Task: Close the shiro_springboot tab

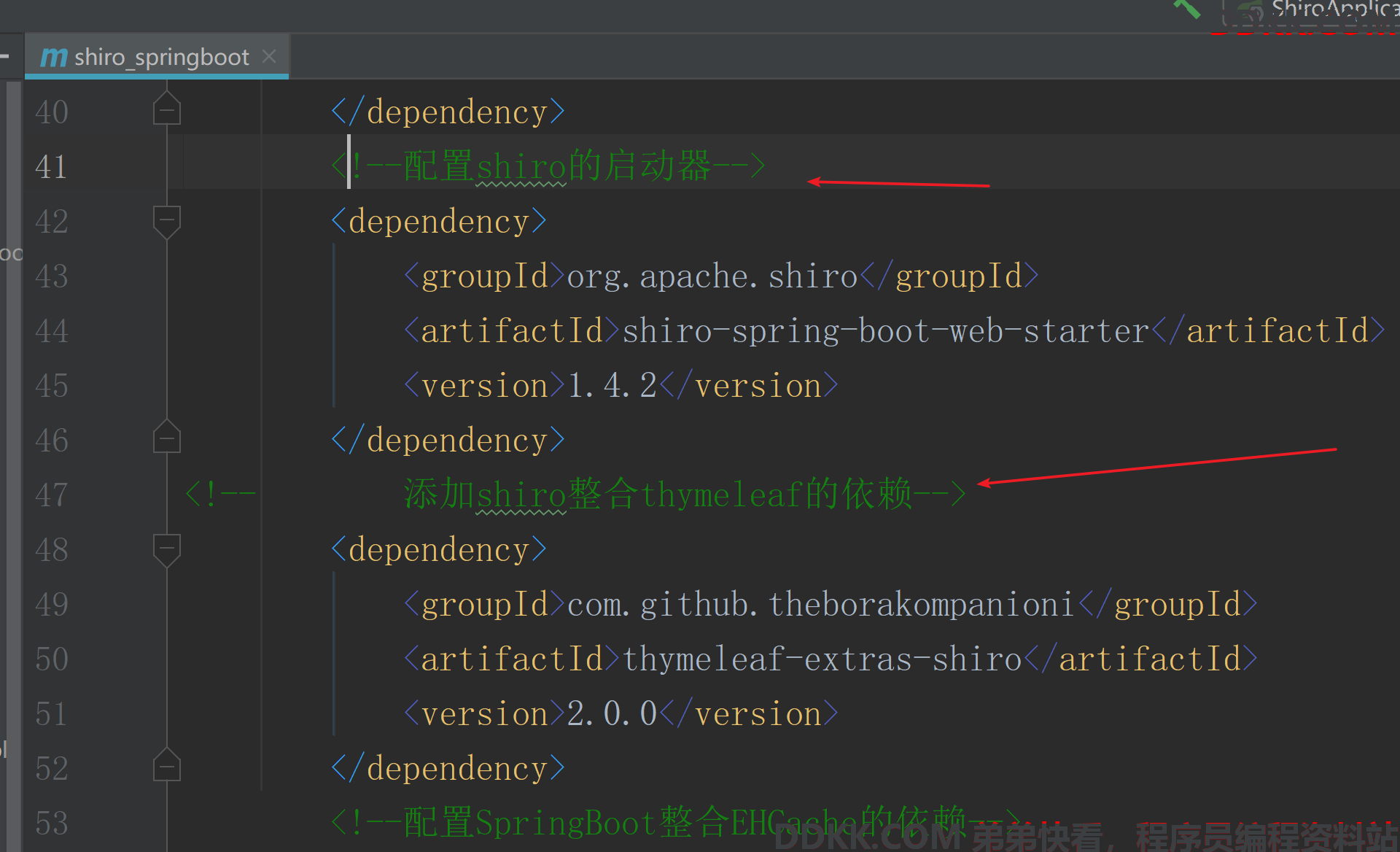Action: pyautogui.click(x=269, y=56)
